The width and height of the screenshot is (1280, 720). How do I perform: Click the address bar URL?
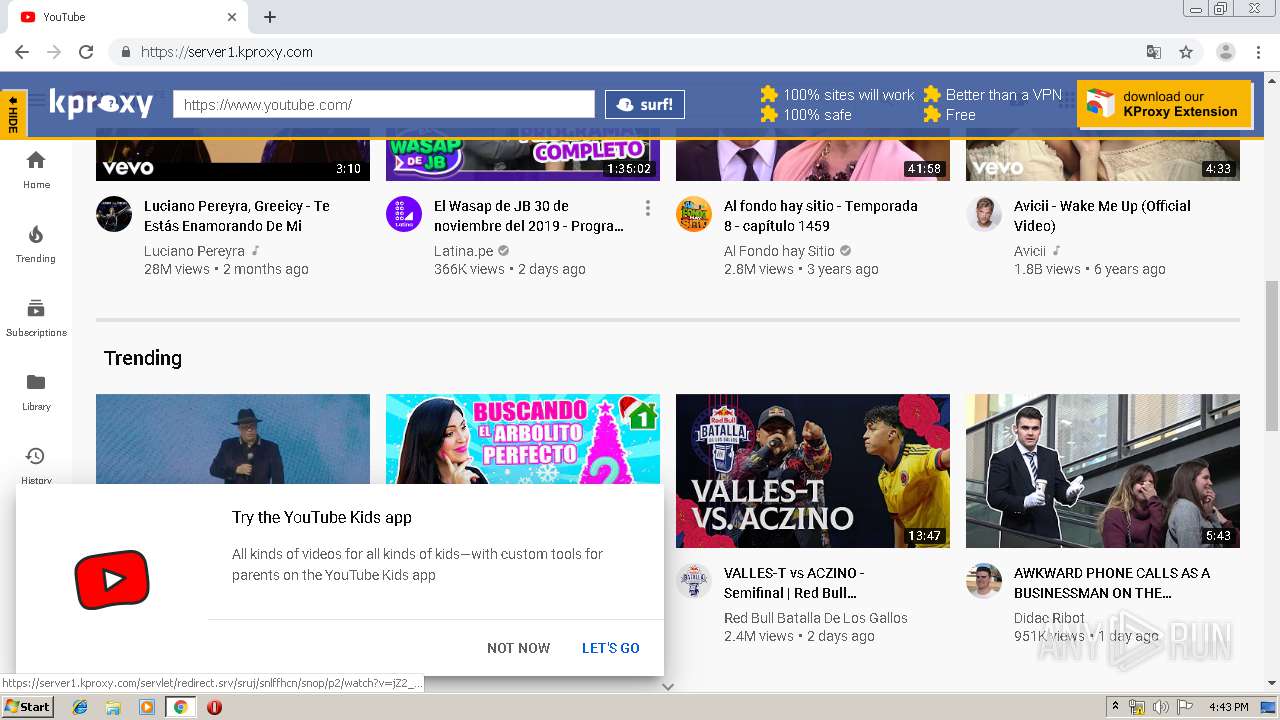click(227, 52)
